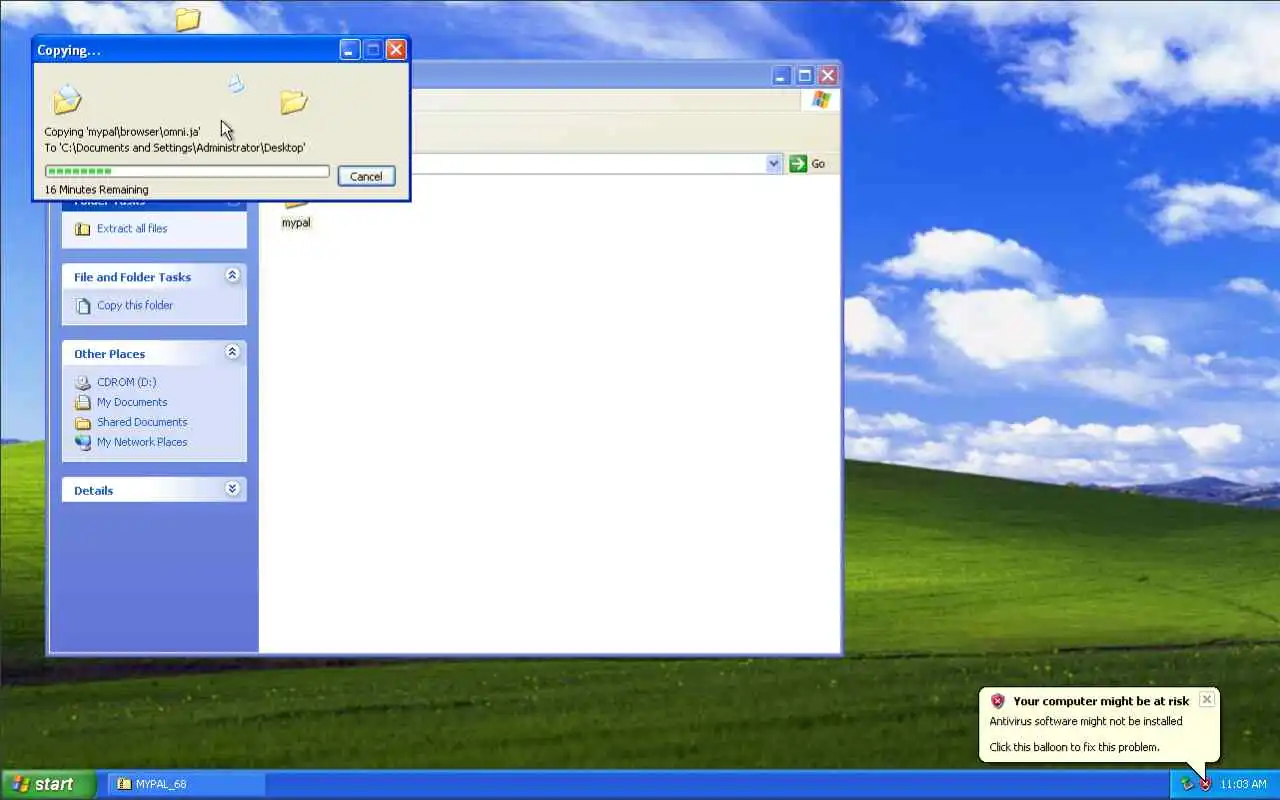Click the source folder icon in copy animation
This screenshot has height=800, width=1280.
click(x=67, y=98)
